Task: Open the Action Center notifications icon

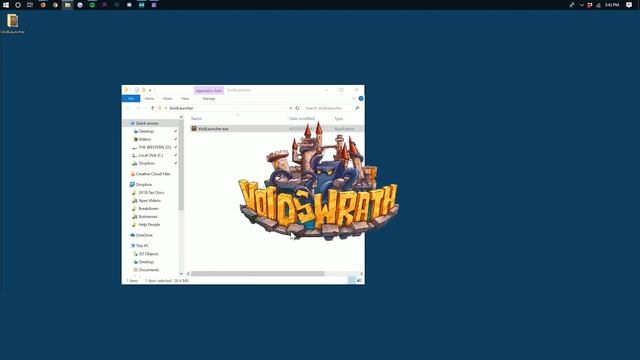Action: [x=629, y=5]
